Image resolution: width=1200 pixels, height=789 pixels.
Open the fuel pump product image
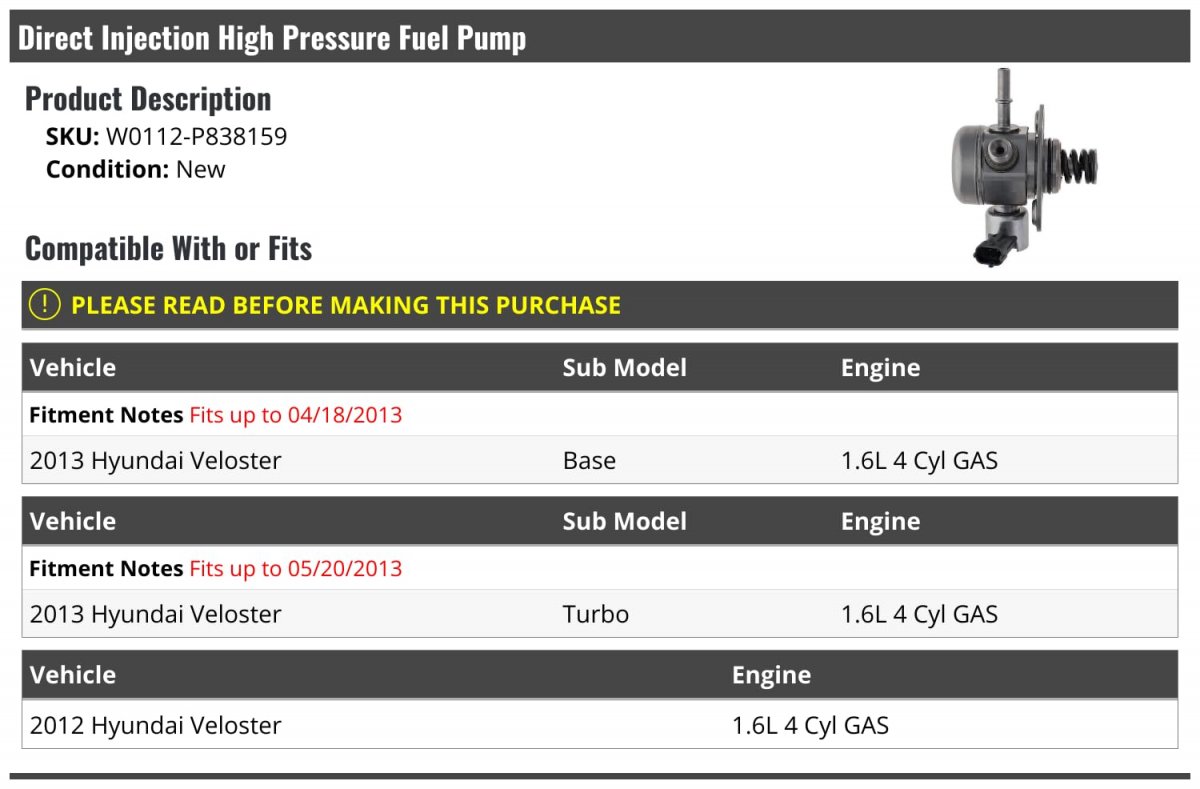point(1024,167)
